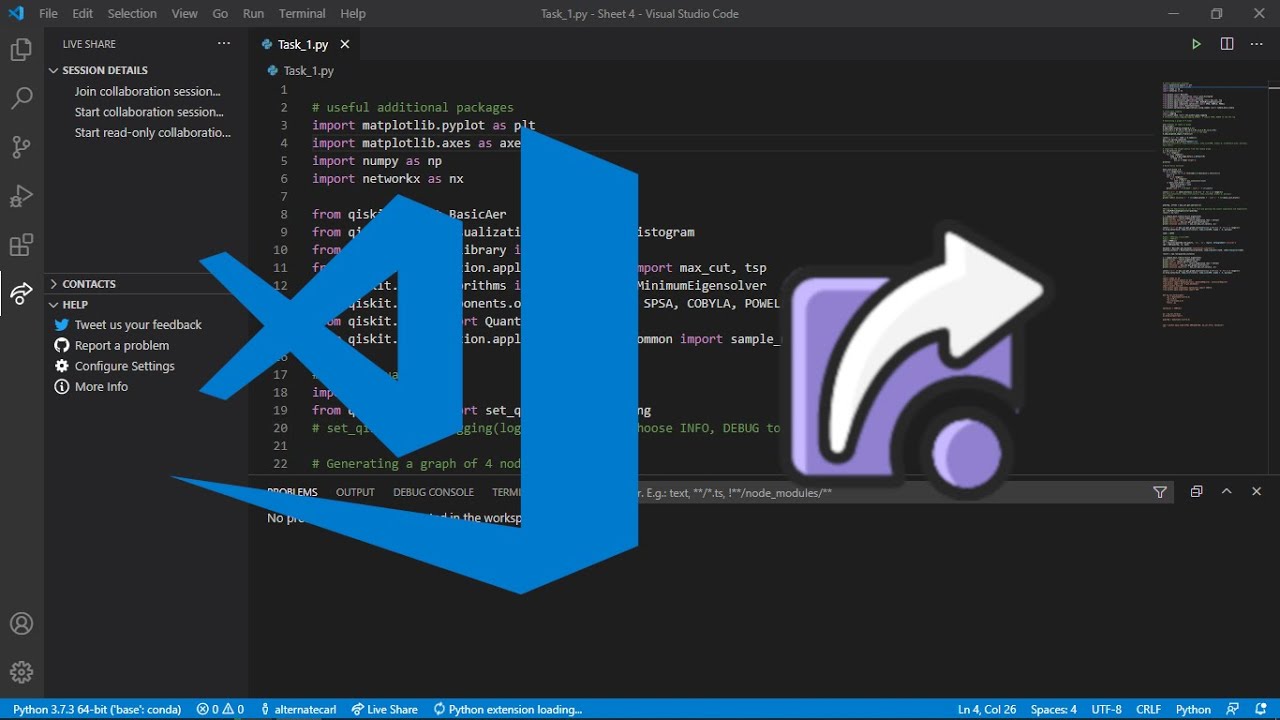The image size is (1280, 720).
Task: Open notifications bell in status bar
Action: [1261, 709]
